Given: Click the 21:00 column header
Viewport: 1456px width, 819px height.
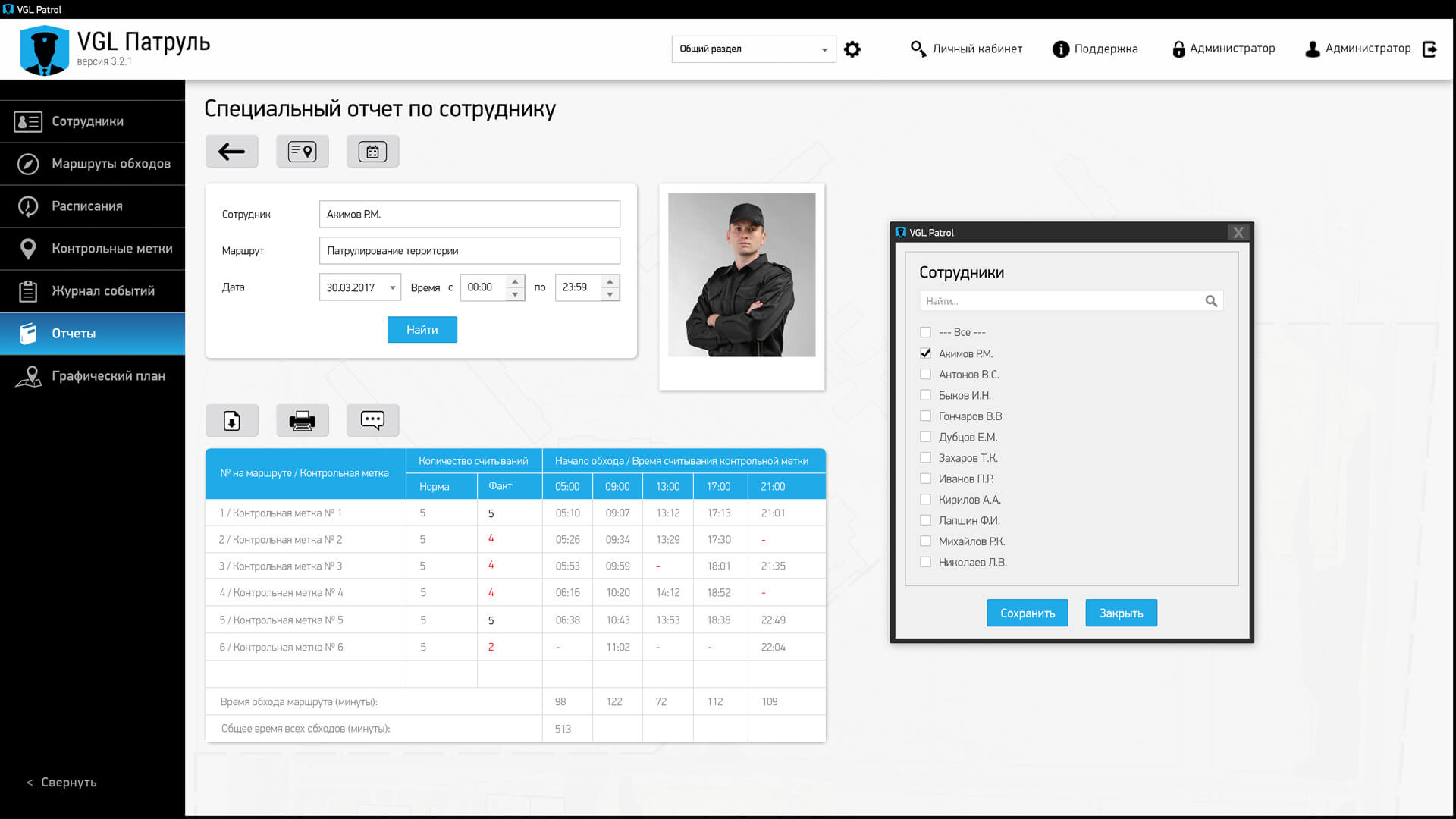Looking at the screenshot, I should click(x=786, y=487).
